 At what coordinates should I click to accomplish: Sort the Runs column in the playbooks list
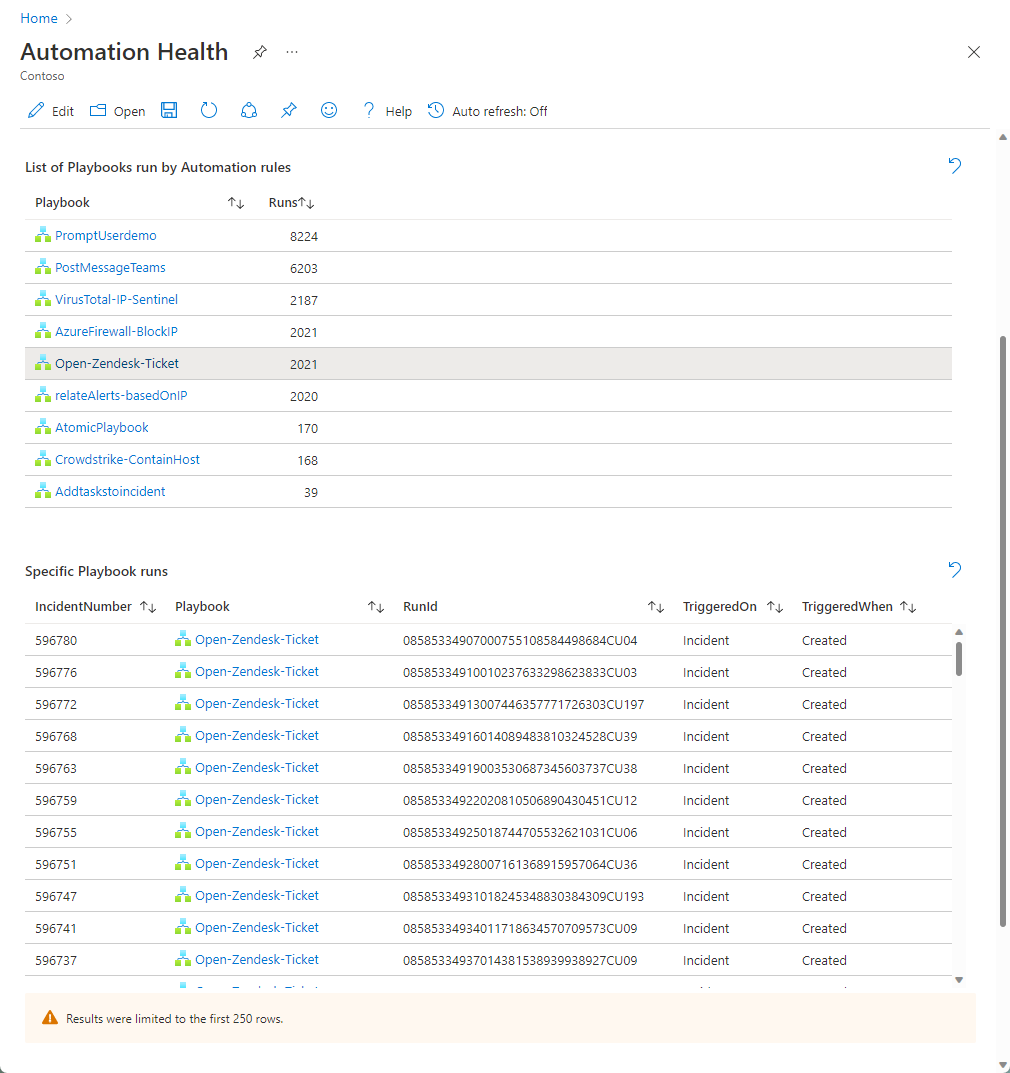coord(307,203)
